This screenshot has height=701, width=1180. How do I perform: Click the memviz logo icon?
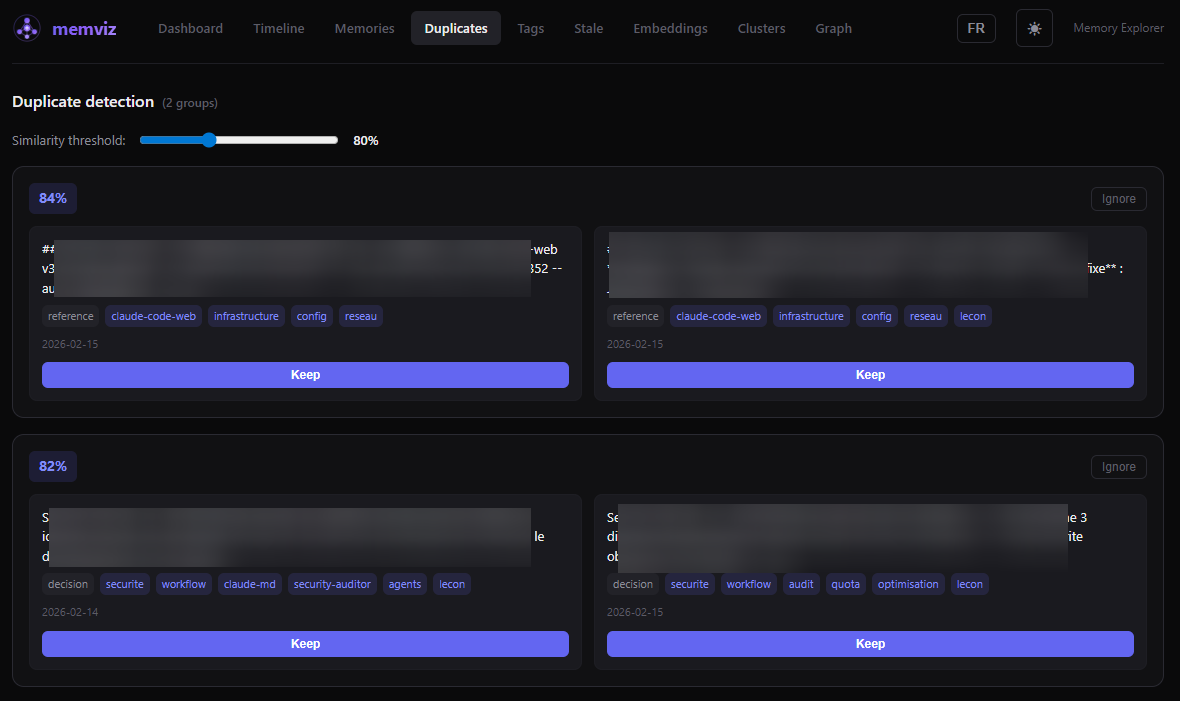[x=25, y=28]
